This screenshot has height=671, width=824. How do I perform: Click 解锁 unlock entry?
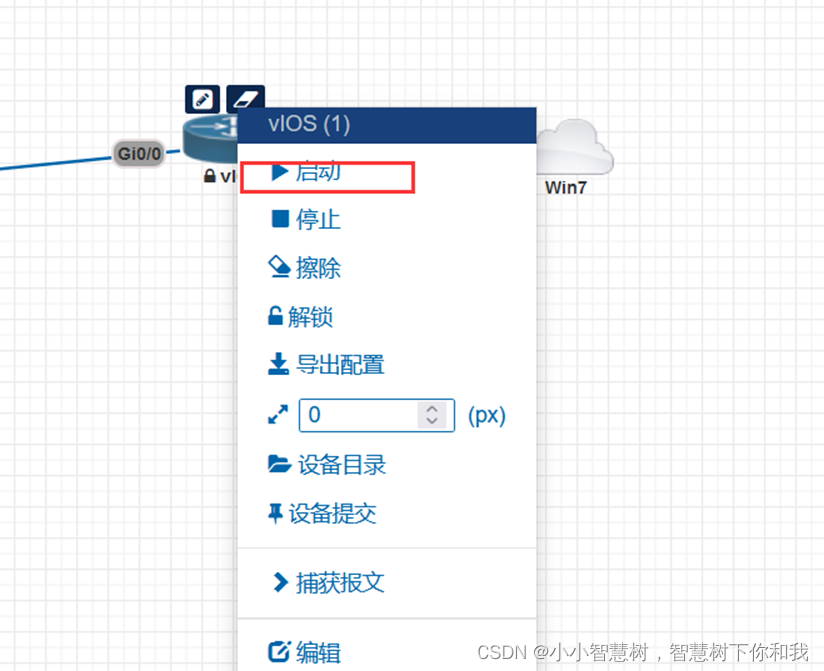click(301, 316)
